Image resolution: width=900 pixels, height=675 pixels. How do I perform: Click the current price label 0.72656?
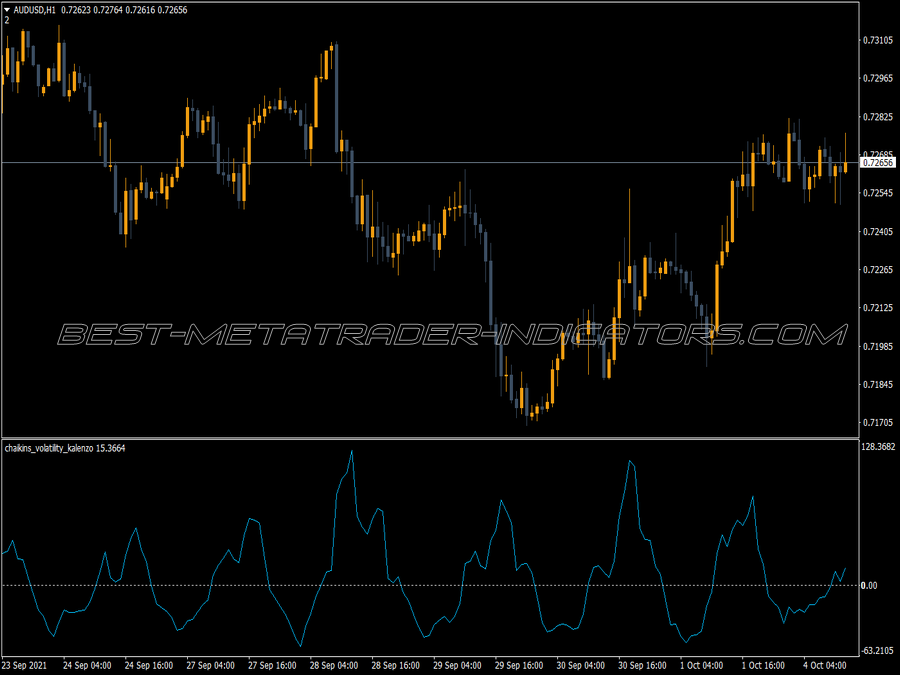tap(878, 162)
